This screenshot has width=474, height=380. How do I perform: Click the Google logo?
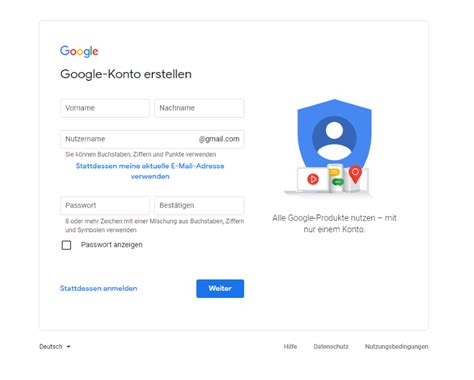pos(79,51)
